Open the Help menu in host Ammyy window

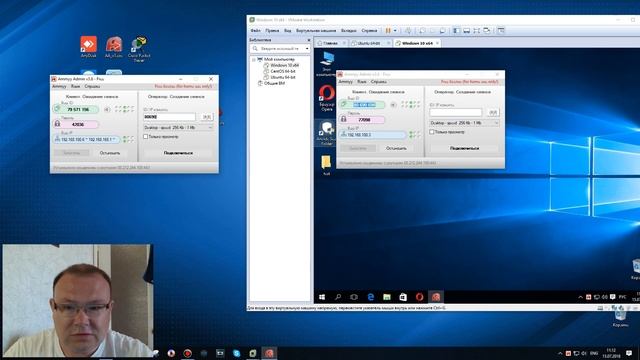click(92, 87)
